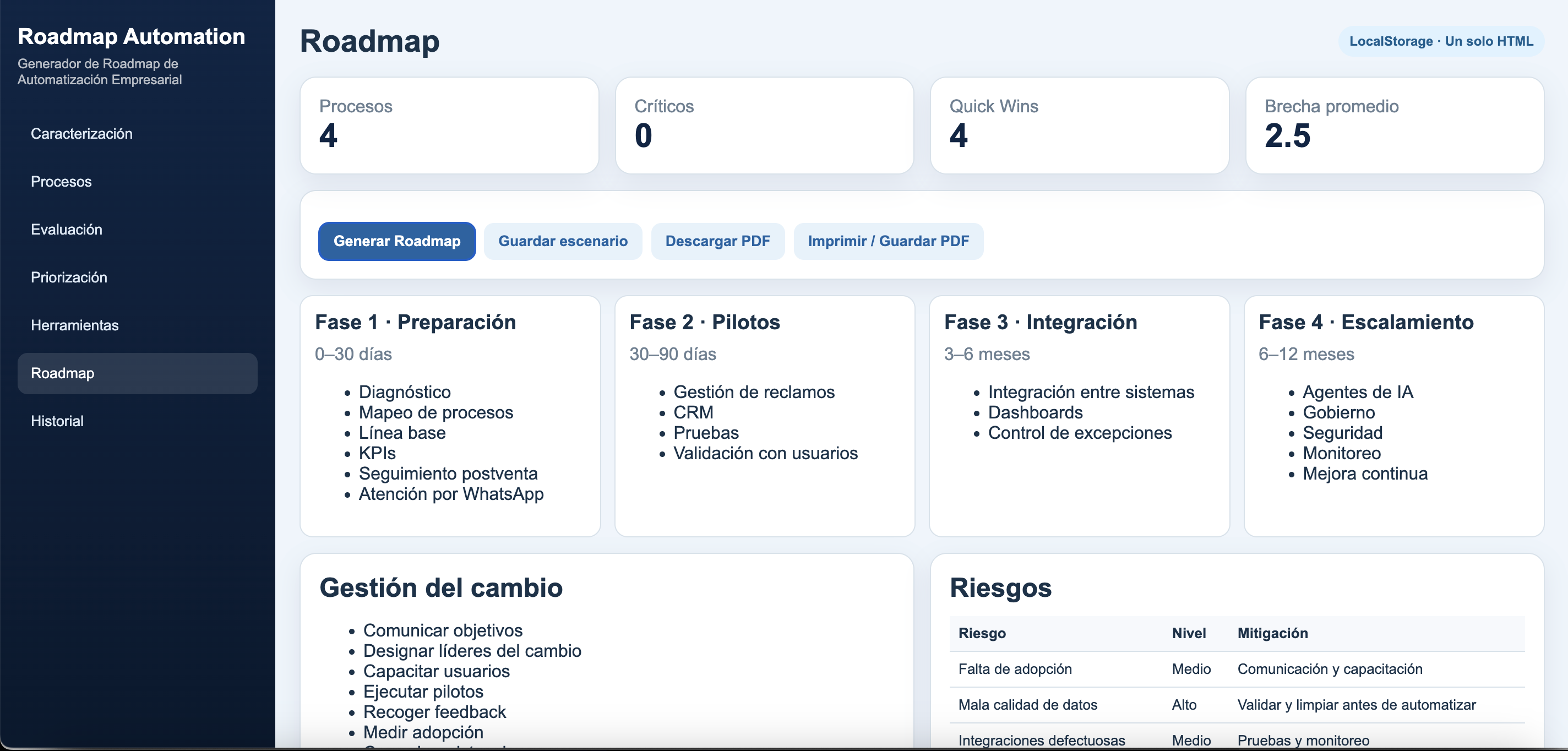
Task: Click the Fase 3 · Integración heading
Action: coord(1040,323)
